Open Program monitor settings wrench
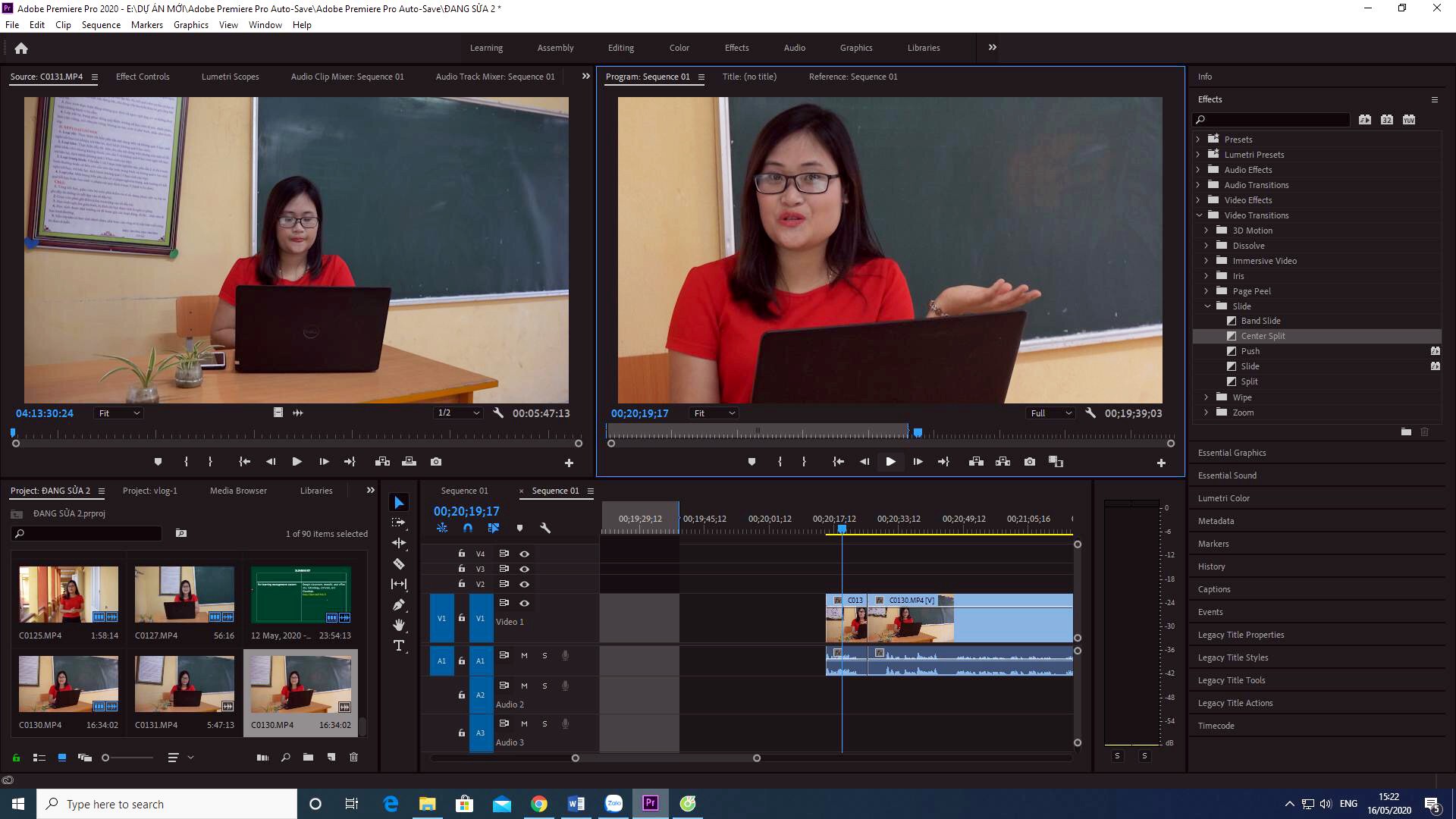The height and width of the screenshot is (819, 1456). coord(1090,413)
